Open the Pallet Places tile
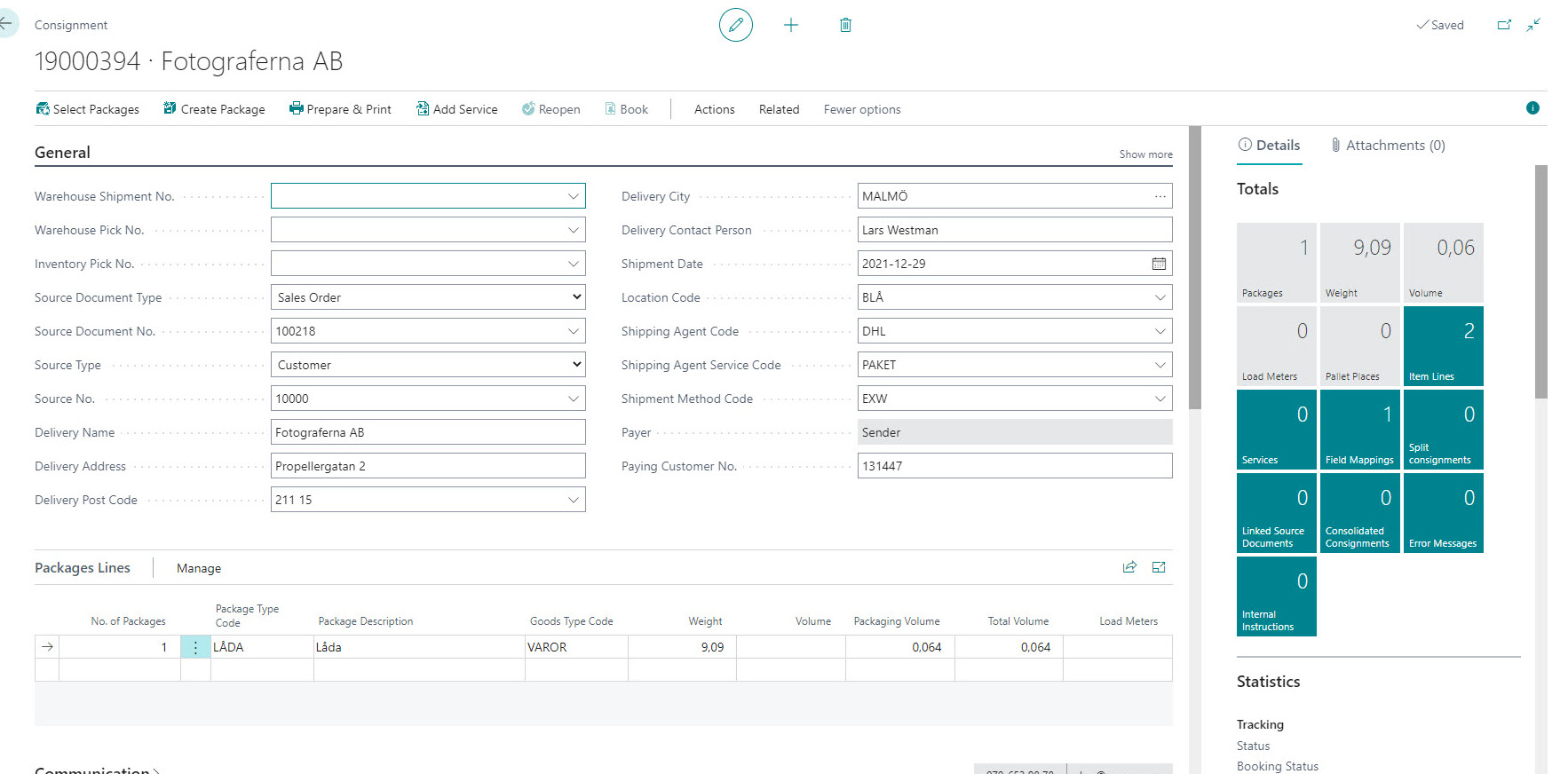Image resolution: width=1568 pixels, height=774 pixels. (x=1359, y=345)
